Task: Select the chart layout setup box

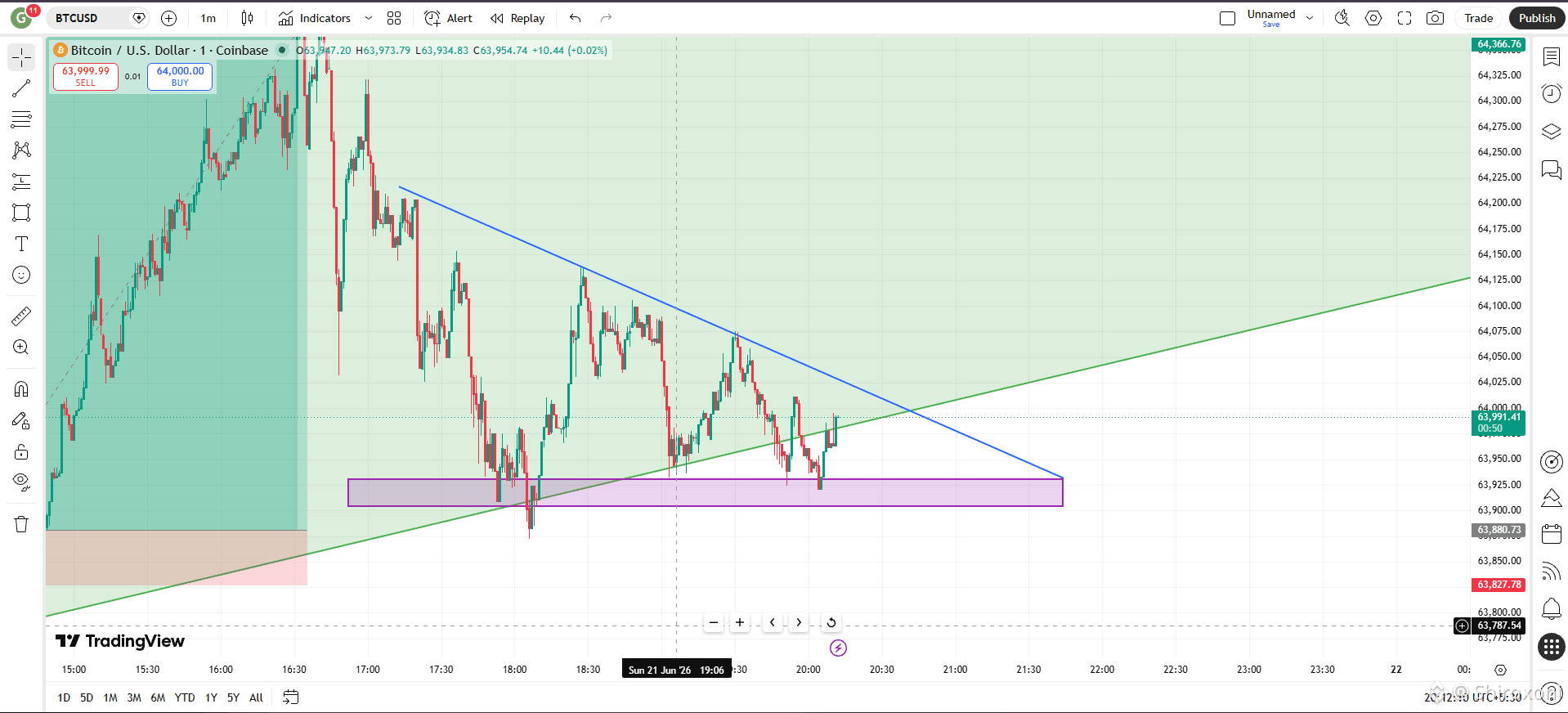Action: (x=1227, y=18)
